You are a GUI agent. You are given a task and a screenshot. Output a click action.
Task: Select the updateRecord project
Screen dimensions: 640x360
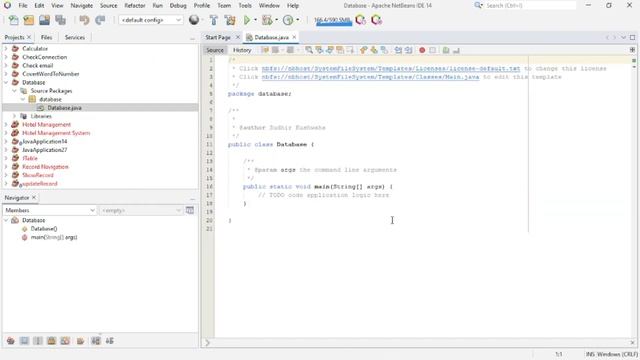click(40, 184)
